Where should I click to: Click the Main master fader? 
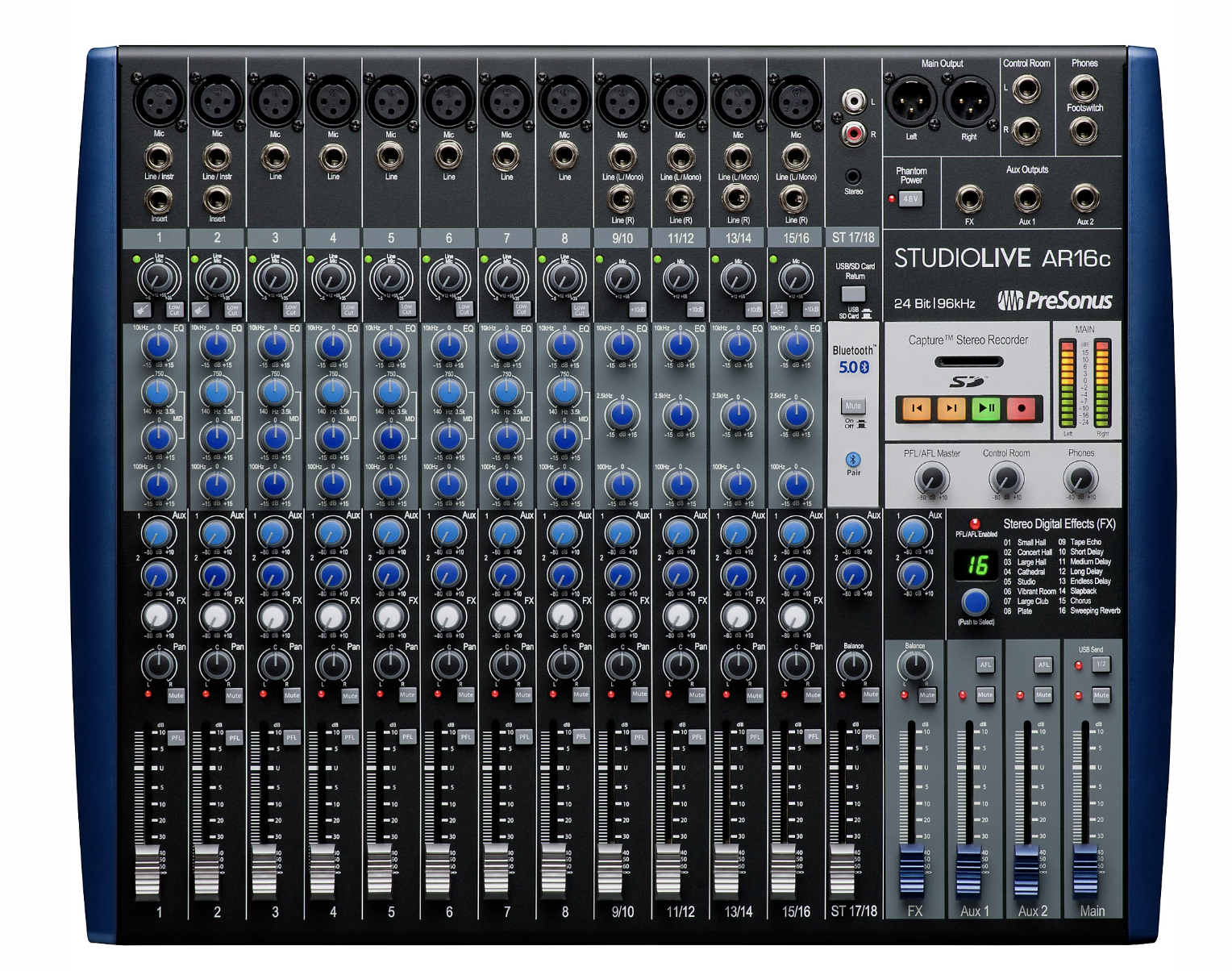click(1085, 871)
